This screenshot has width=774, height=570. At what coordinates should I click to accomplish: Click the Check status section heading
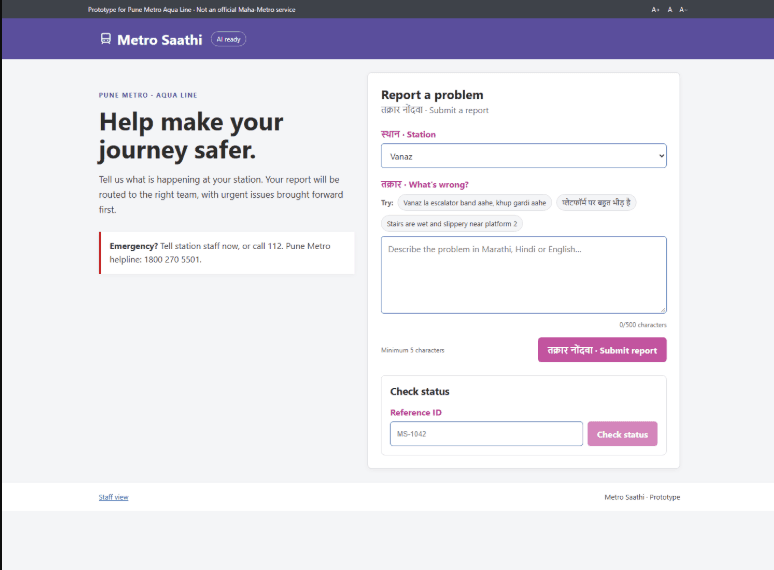(420, 391)
